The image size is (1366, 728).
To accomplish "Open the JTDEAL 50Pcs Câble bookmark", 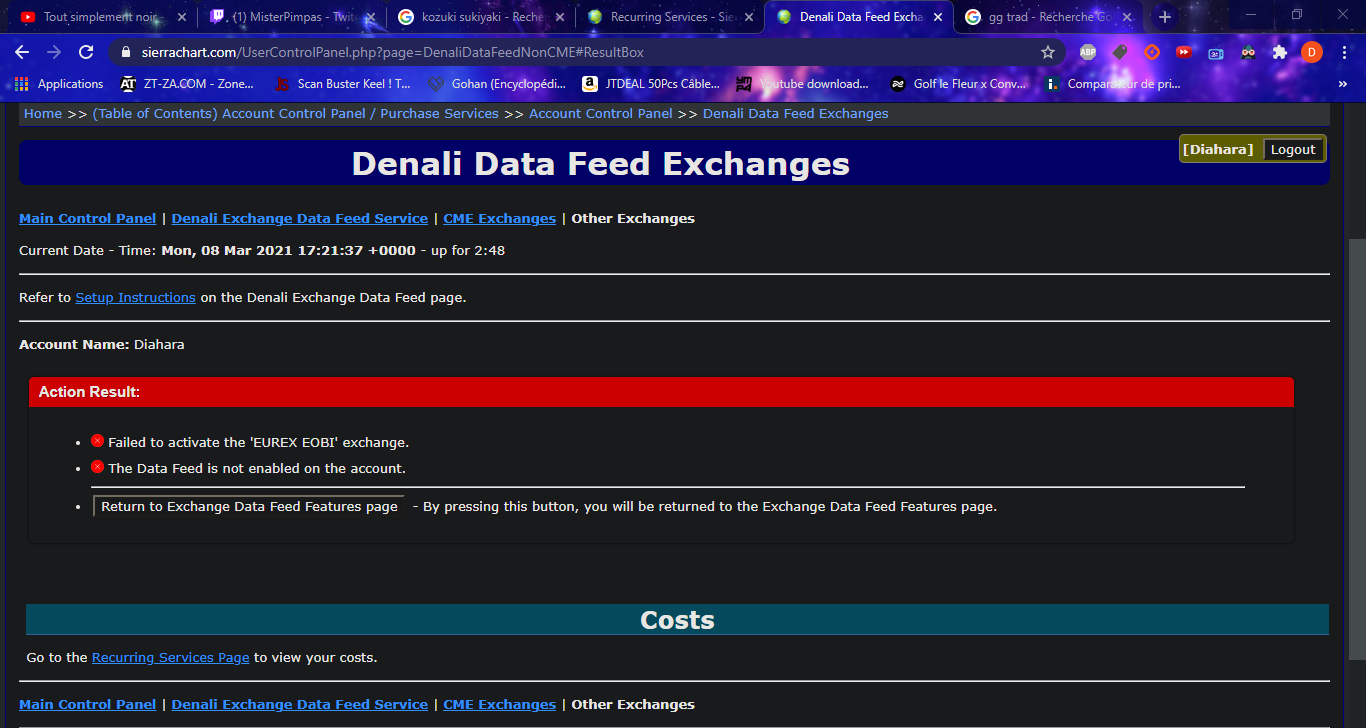I will tap(651, 84).
